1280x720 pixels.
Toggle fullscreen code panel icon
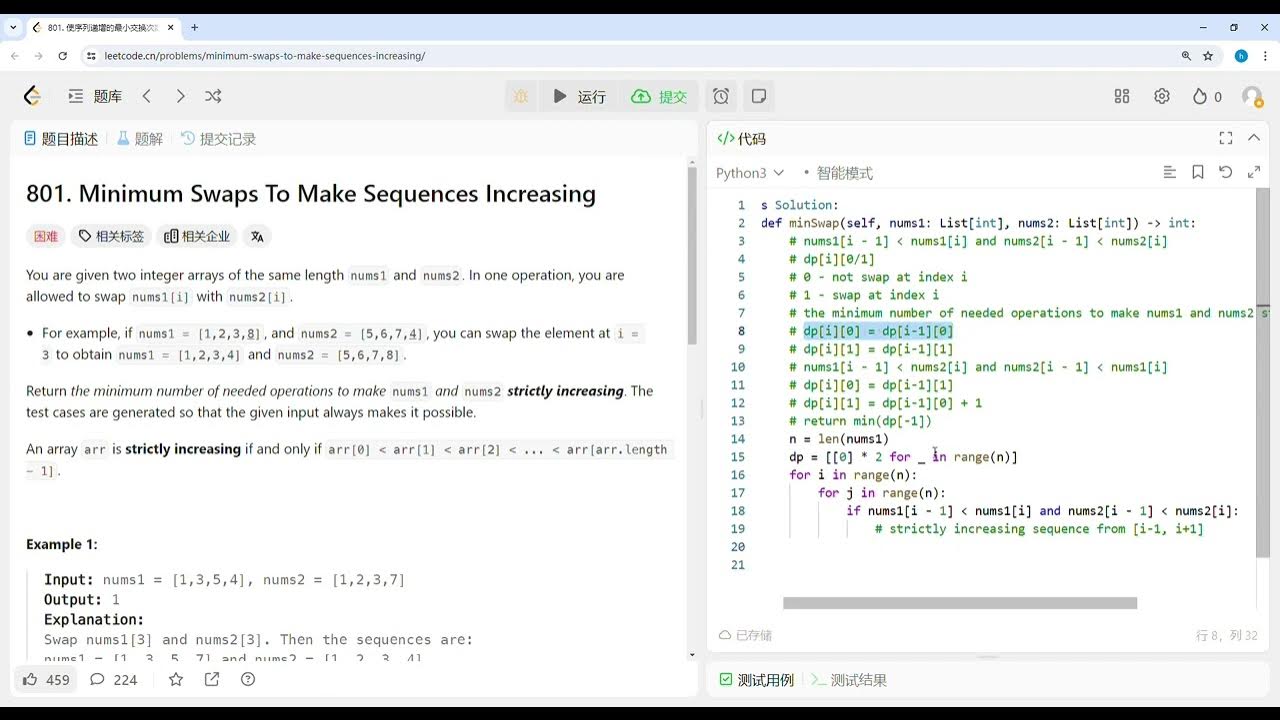(x=1226, y=138)
